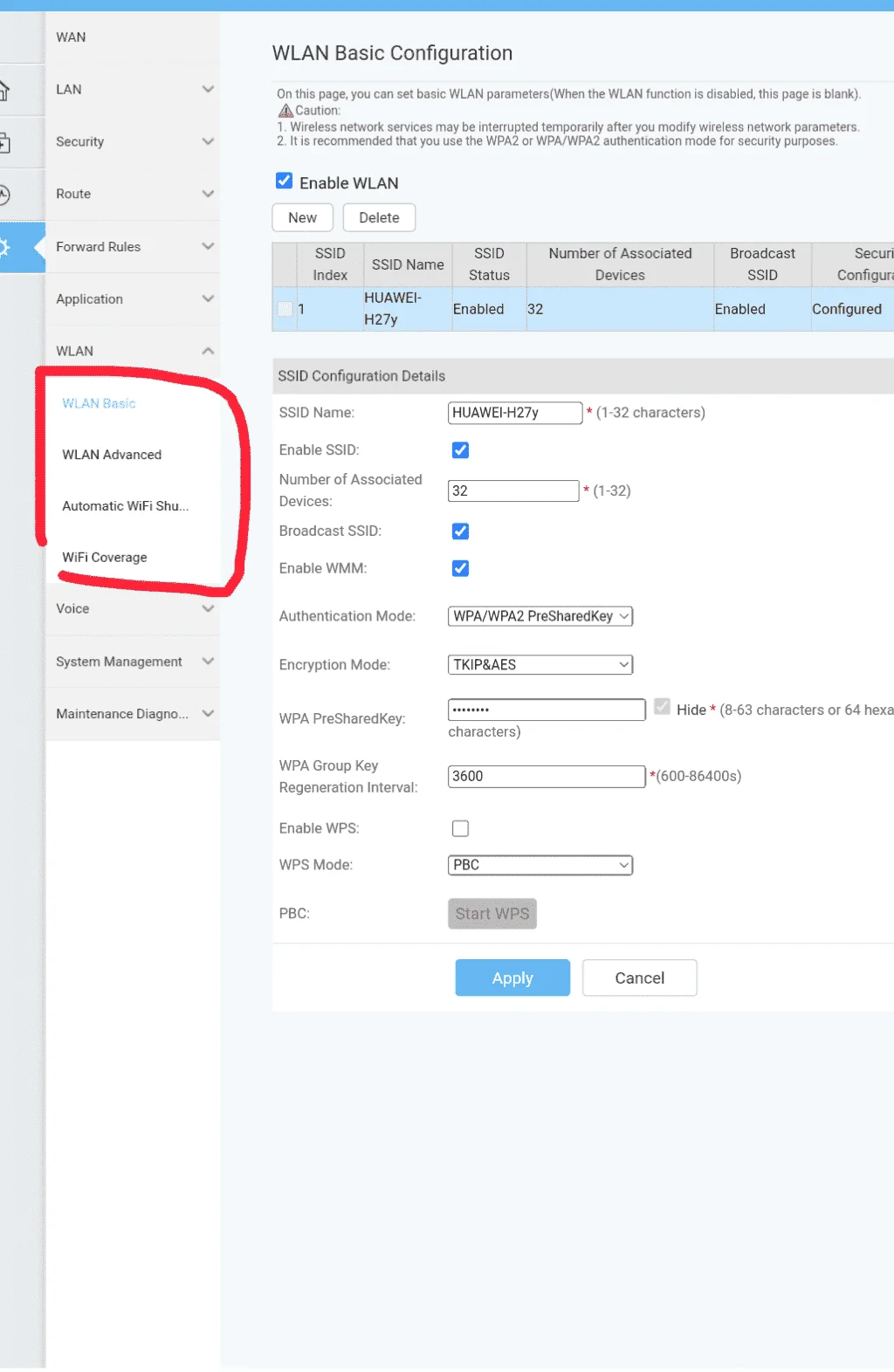
Task: Focus the SSID Name input field
Action: click(x=515, y=413)
